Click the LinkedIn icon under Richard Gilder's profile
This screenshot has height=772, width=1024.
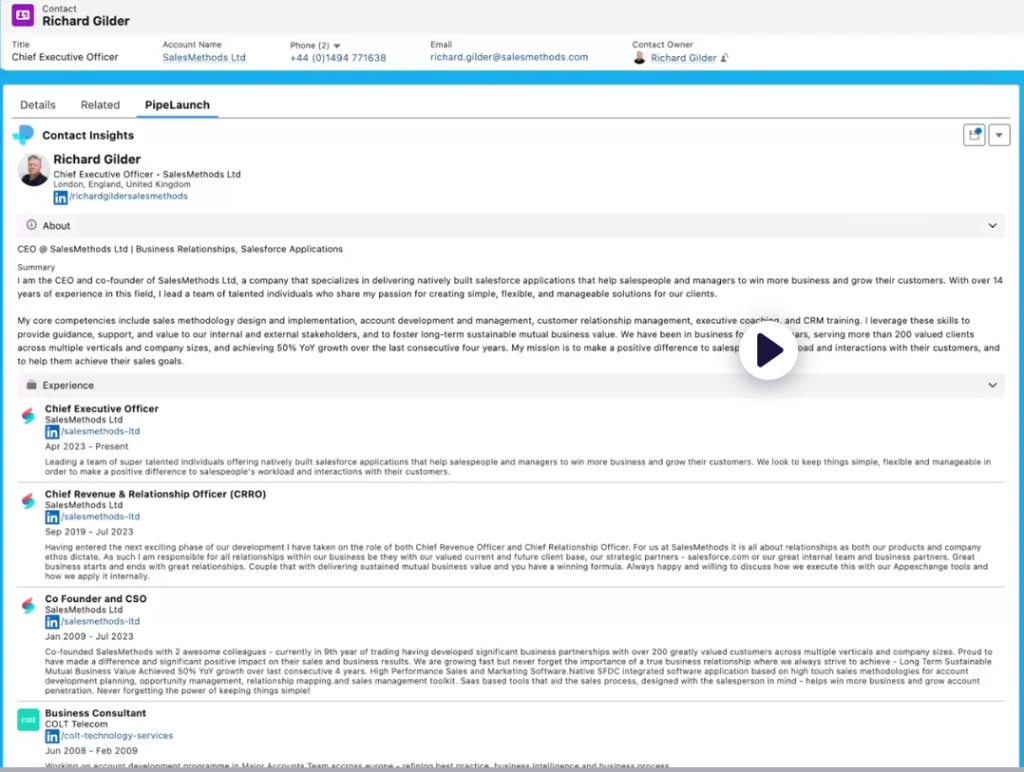[x=60, y=197]
